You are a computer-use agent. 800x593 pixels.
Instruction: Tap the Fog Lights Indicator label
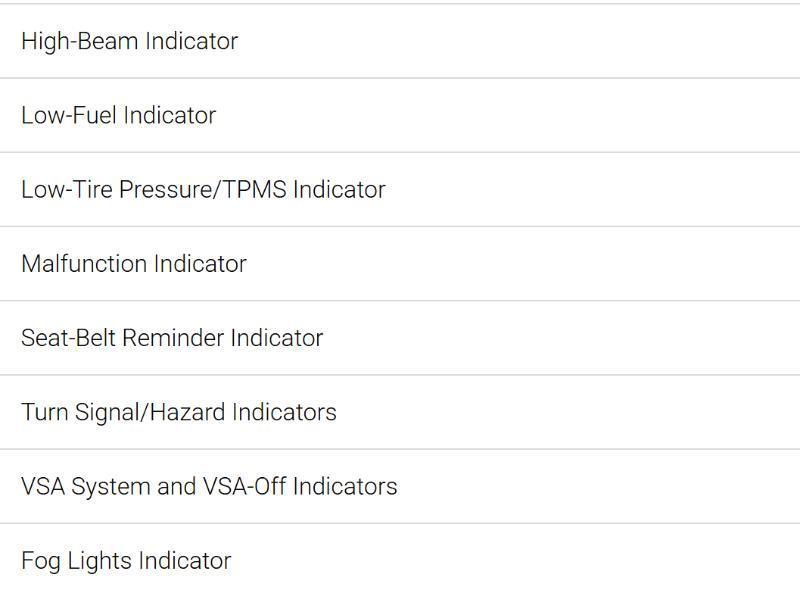[126, 560]
